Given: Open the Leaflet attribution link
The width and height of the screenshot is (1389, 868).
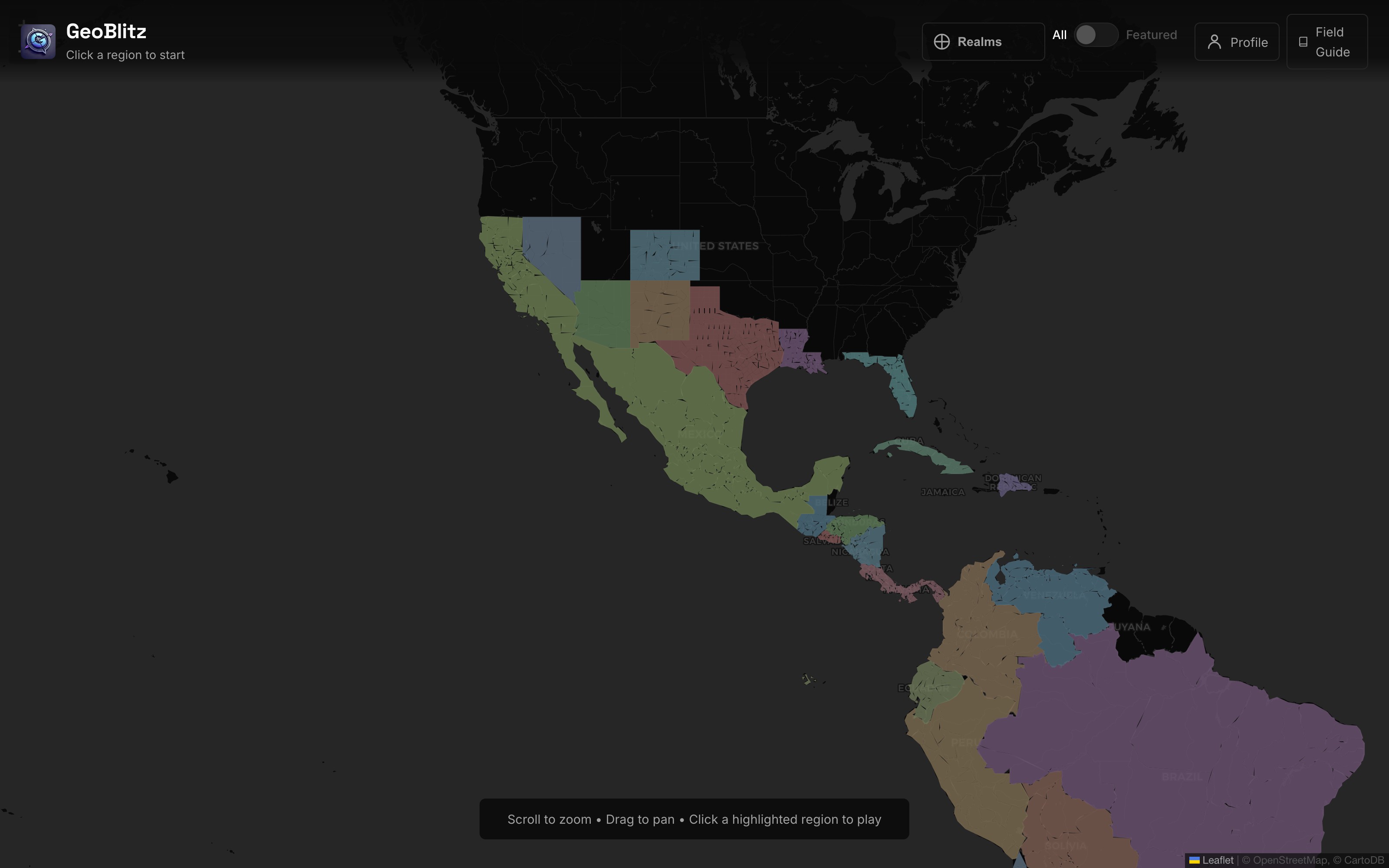Looking at the screenshot, I should (1218, 860).
